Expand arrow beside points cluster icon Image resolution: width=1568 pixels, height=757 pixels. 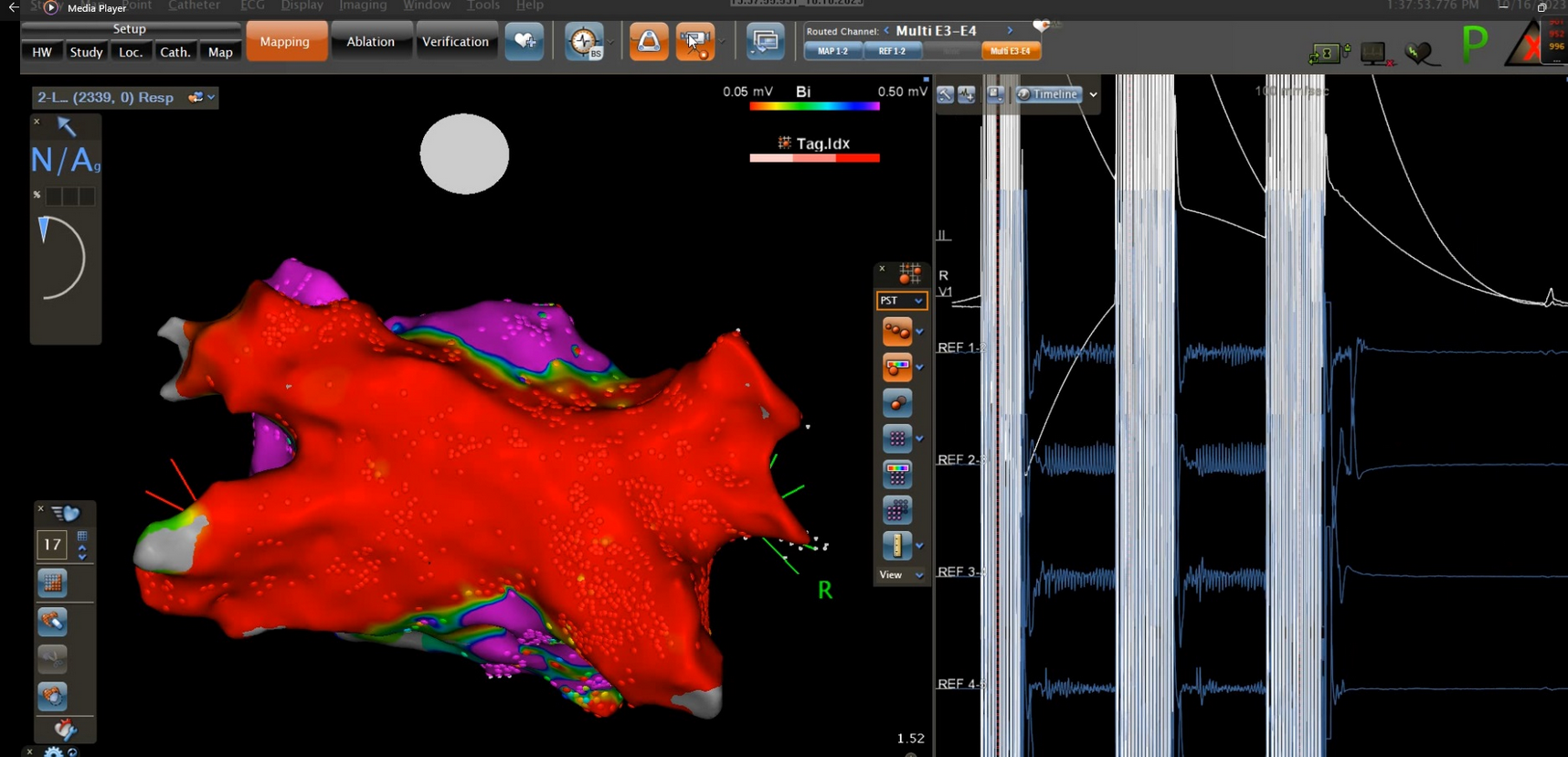click(x=919, y=332)
